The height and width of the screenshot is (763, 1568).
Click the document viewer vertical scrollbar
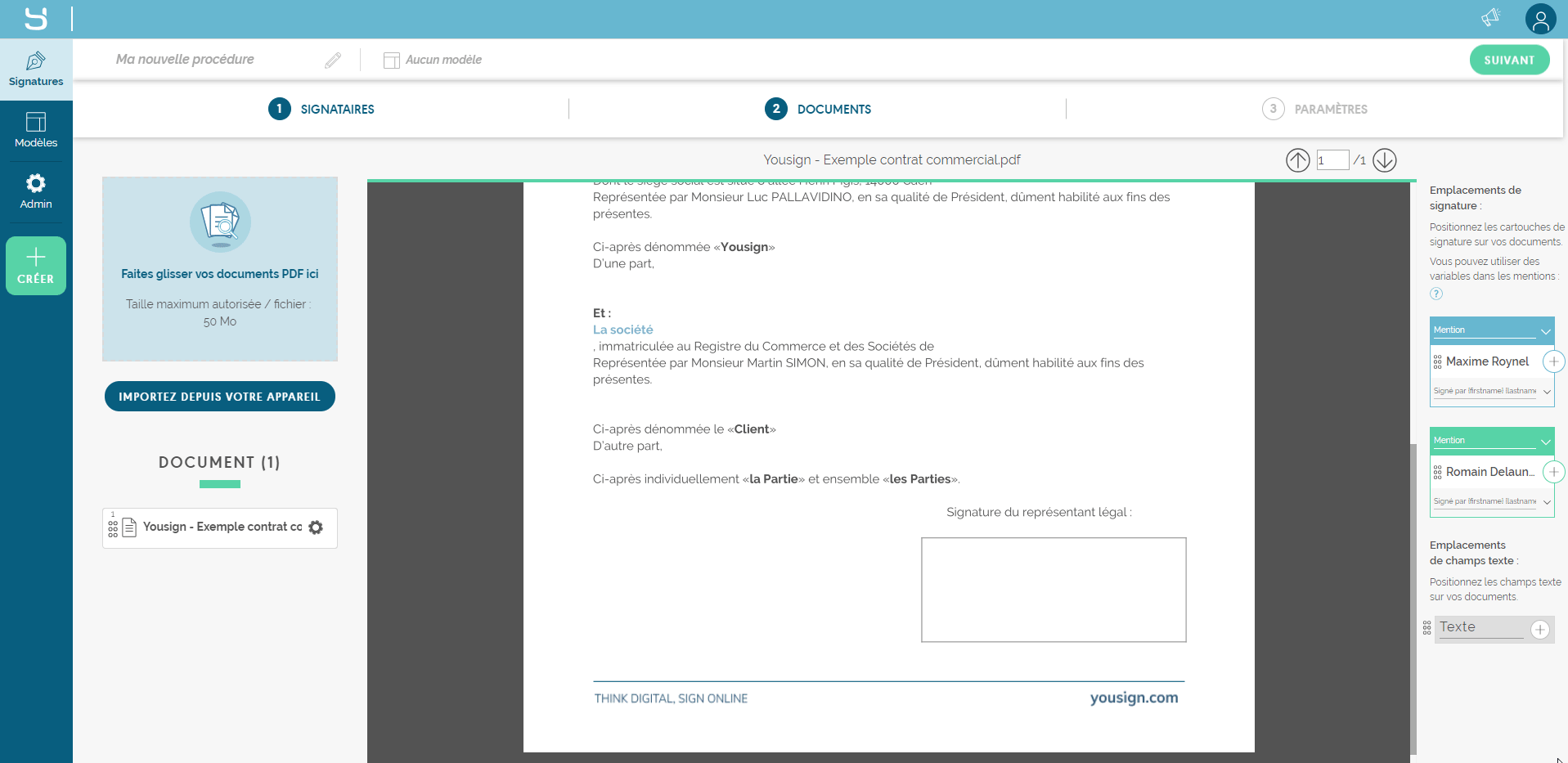[x=1413, y=599]
